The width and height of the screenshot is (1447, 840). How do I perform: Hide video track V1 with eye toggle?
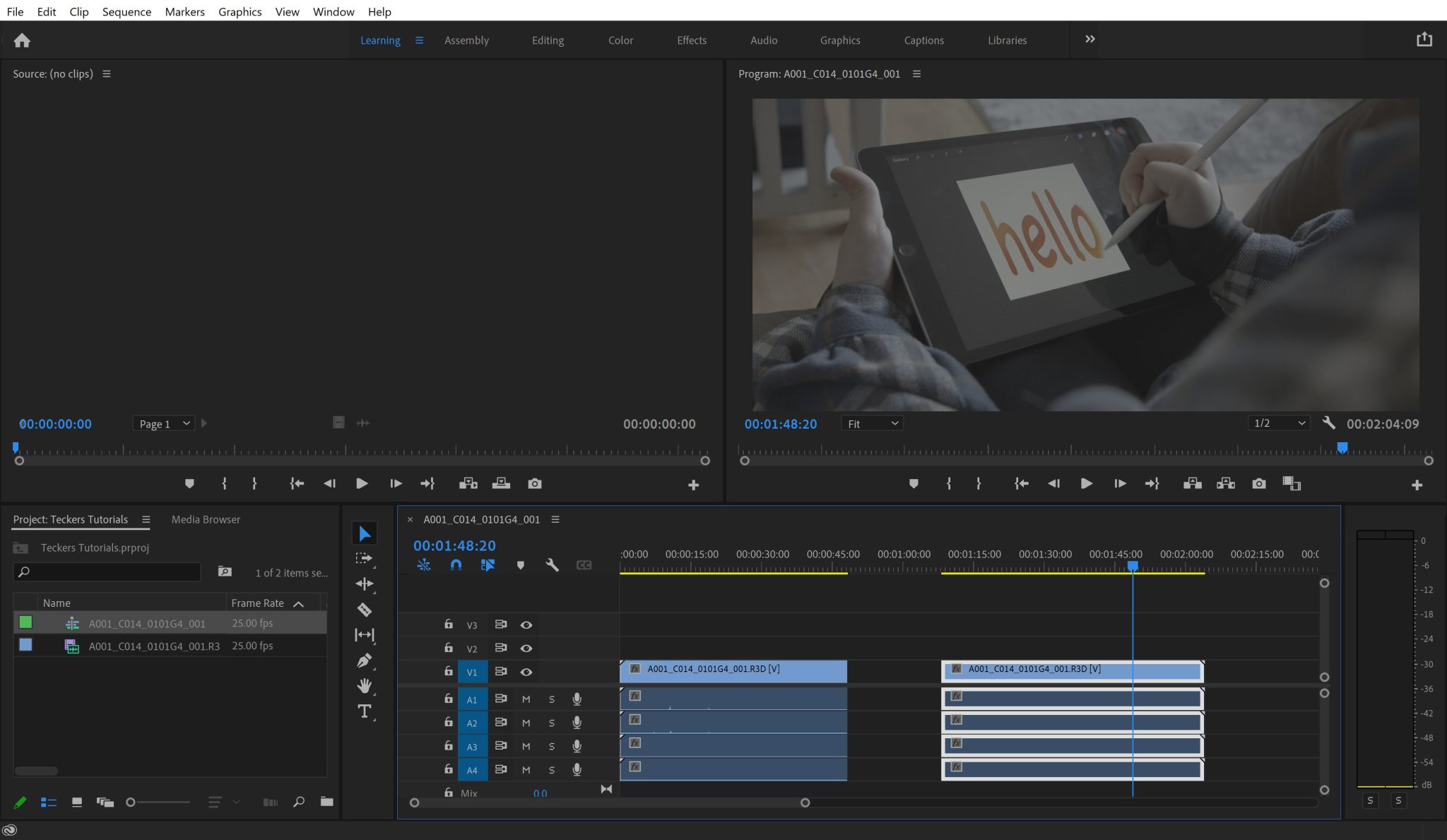[526, 671]
